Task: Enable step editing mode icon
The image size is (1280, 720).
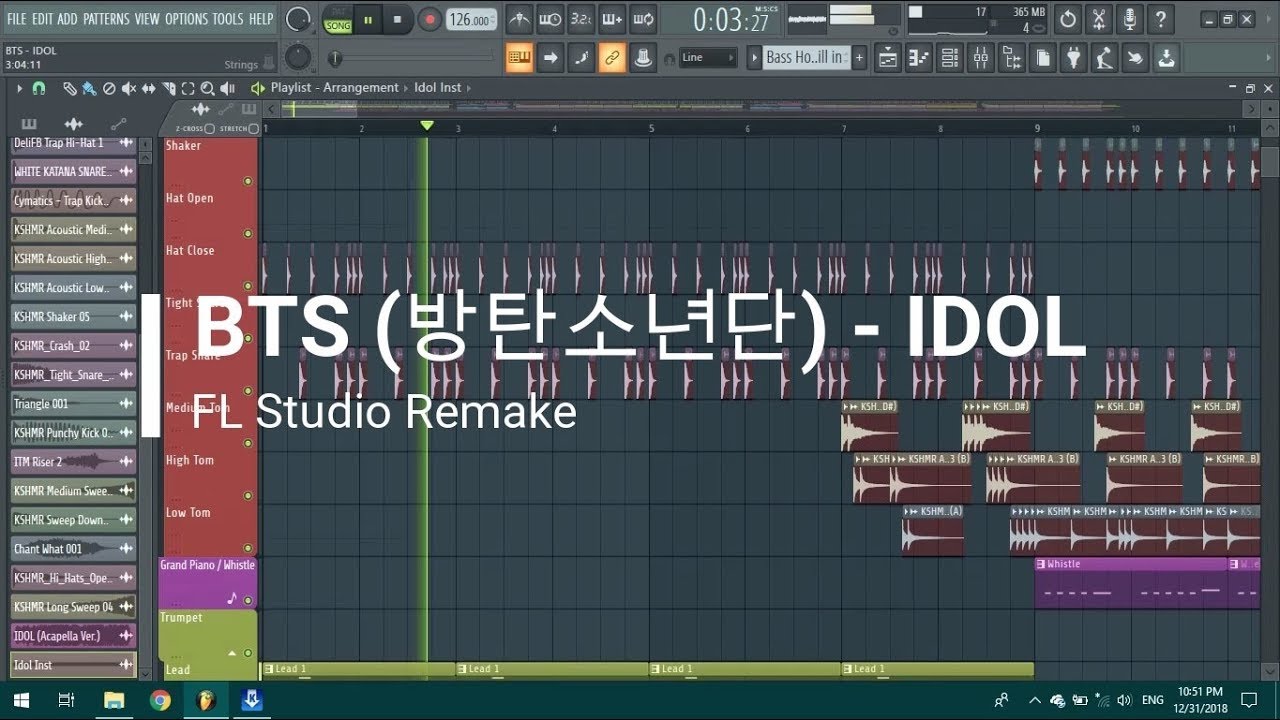Action: [612, 19]
